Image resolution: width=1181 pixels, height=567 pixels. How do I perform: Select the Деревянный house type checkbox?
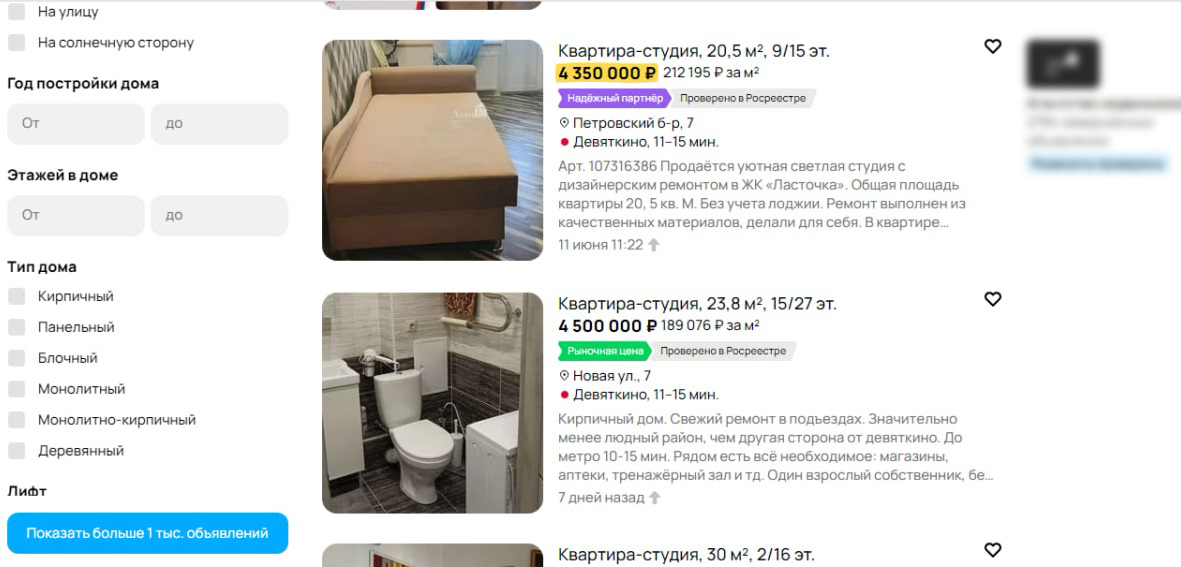click(x=17, y=451)
